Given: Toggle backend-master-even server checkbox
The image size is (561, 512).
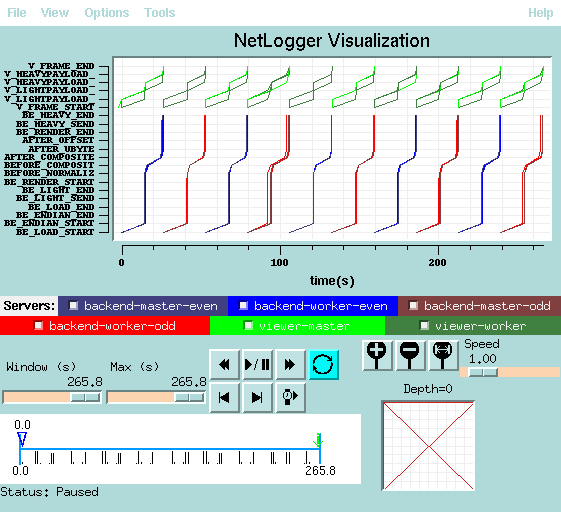Looking at the screenshot, I should (73, 306).
